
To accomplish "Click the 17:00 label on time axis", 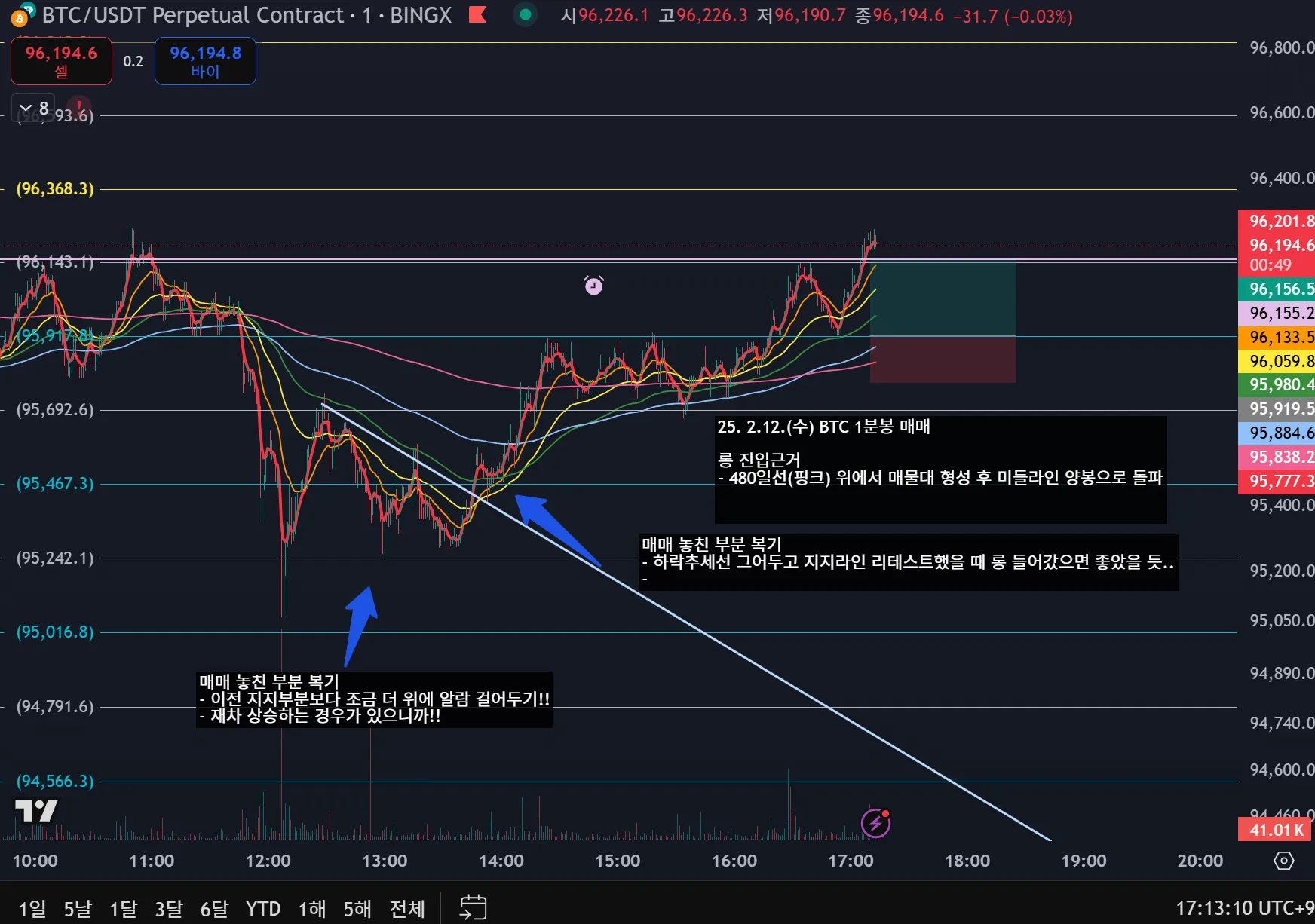I will click(851, 861).
